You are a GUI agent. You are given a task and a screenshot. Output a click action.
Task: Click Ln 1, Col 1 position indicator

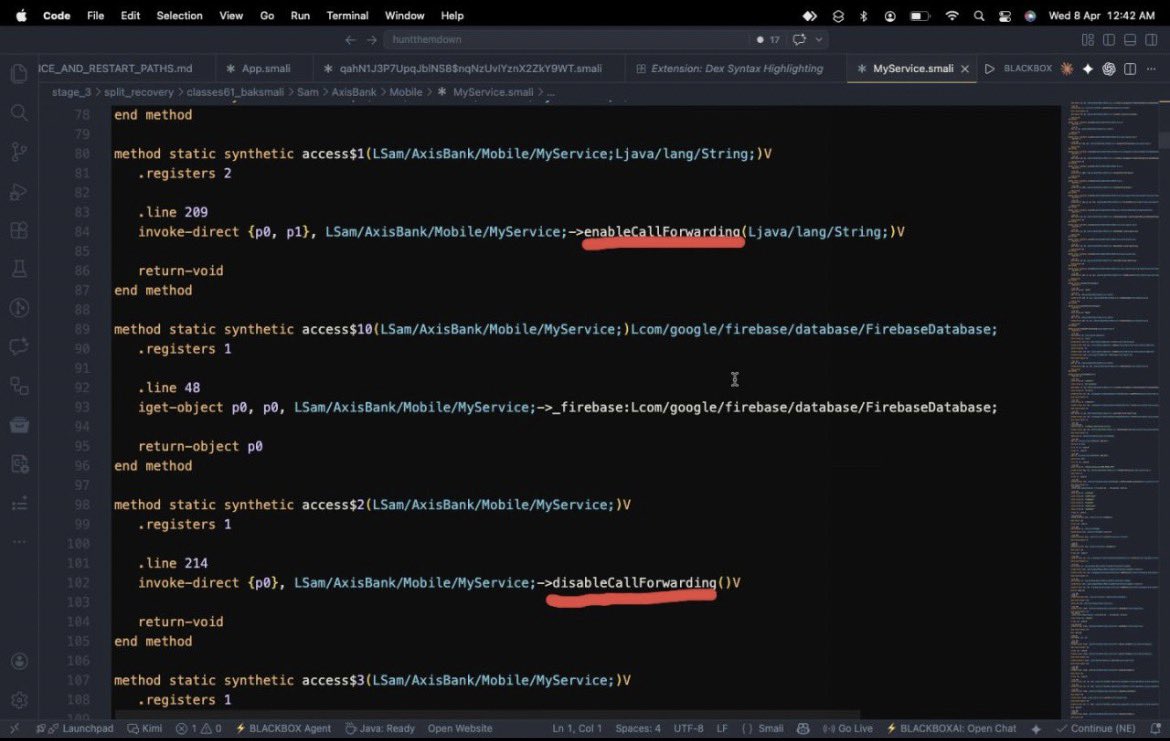577,728
